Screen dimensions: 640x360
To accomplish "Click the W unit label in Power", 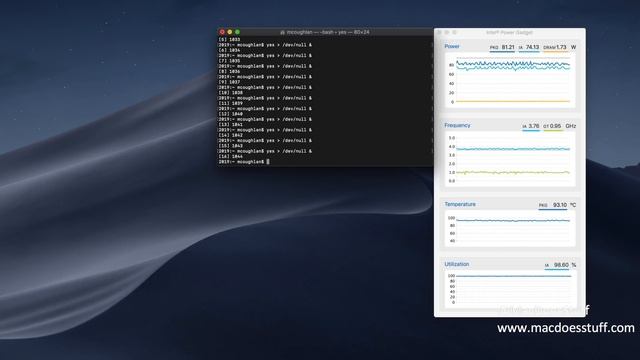I will pyautogui.click(x=573, y=48).
